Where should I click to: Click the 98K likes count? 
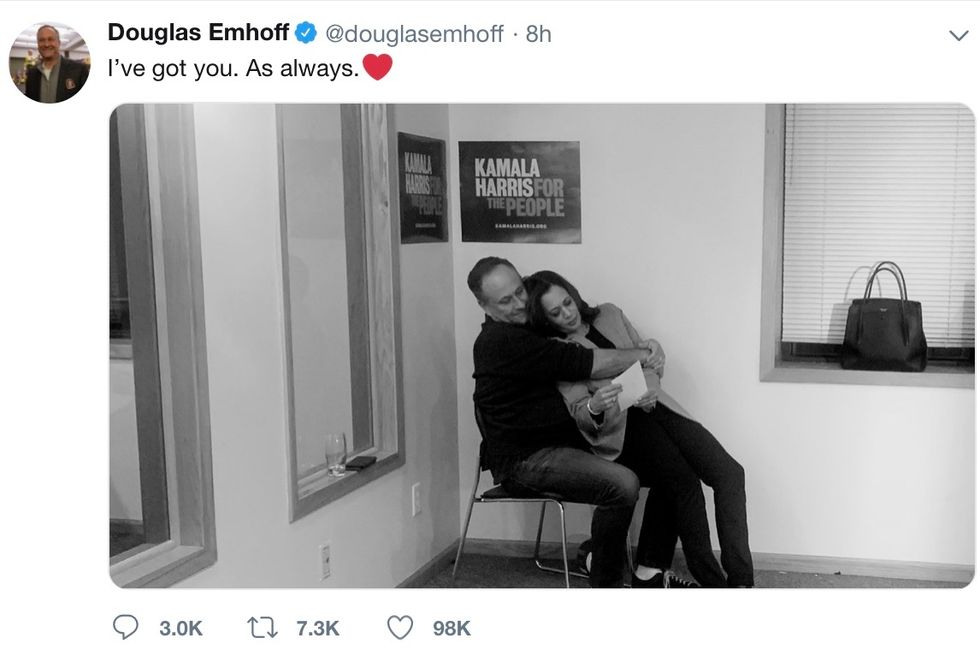point(451,628)
